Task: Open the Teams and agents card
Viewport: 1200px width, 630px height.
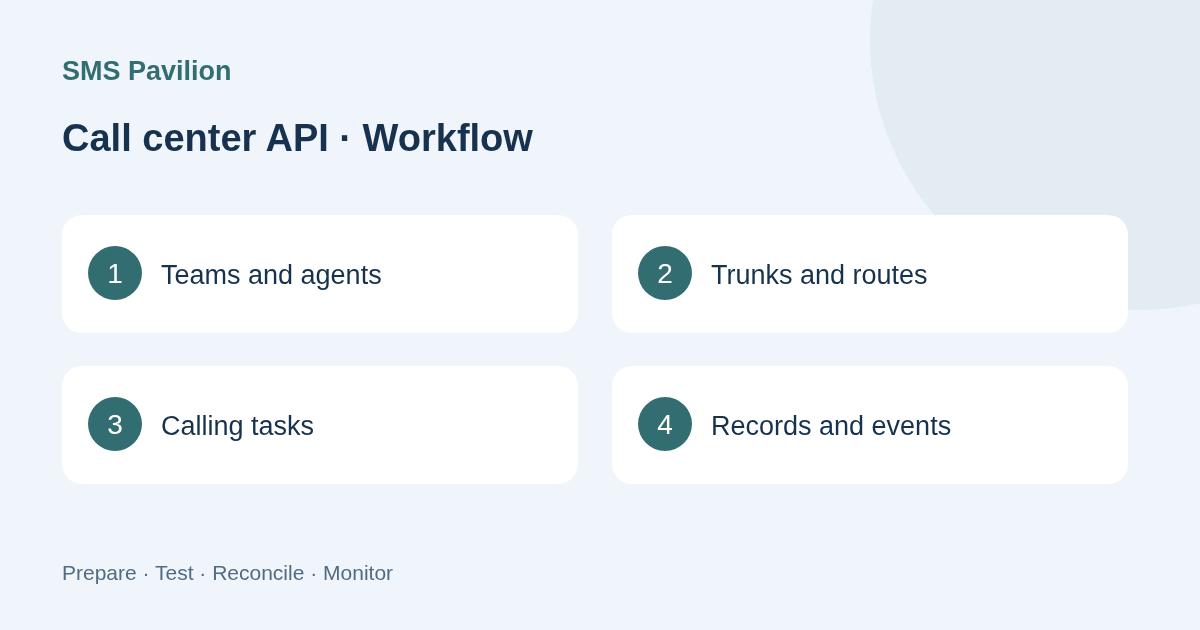Action: (x=320, y=274)
